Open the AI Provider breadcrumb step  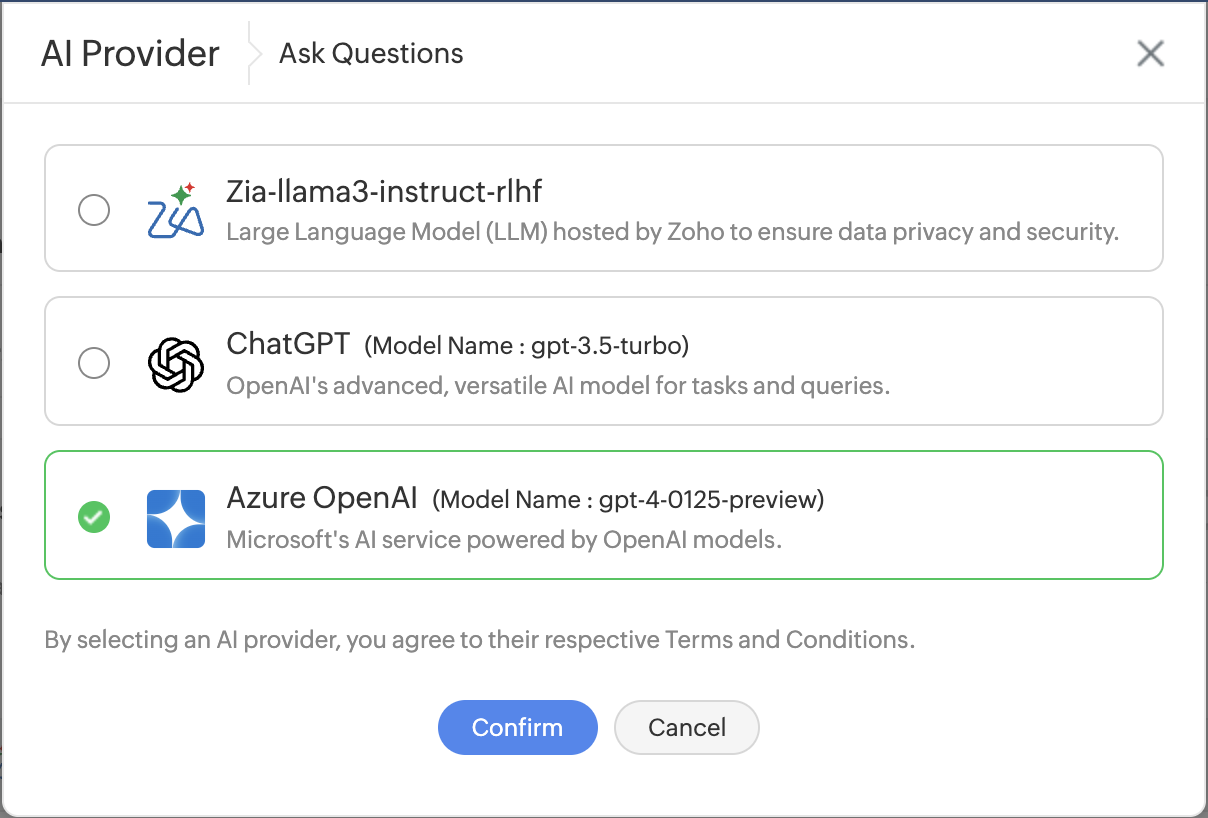(x=130, y=53)
